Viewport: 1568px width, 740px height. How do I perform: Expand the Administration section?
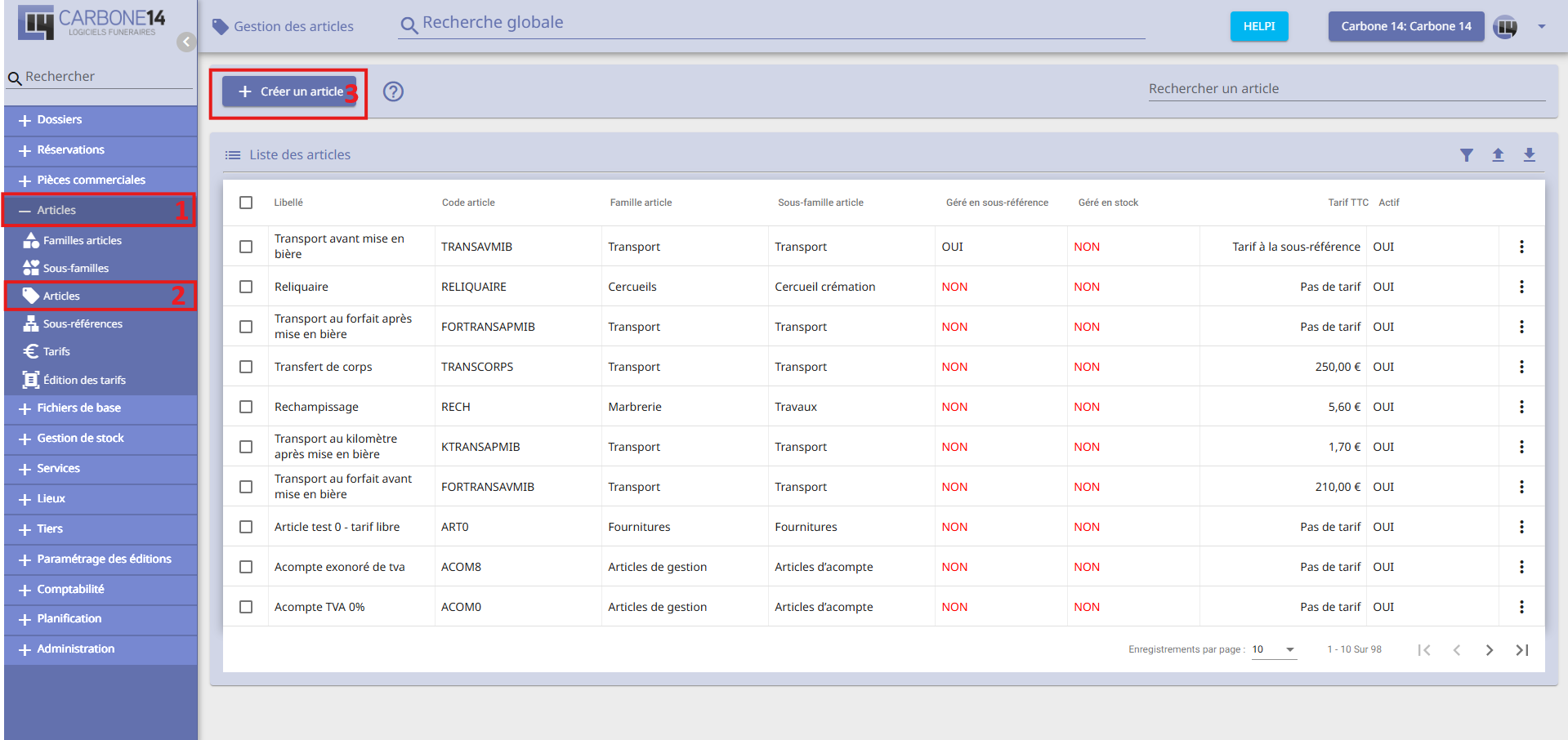click(101, 649)
